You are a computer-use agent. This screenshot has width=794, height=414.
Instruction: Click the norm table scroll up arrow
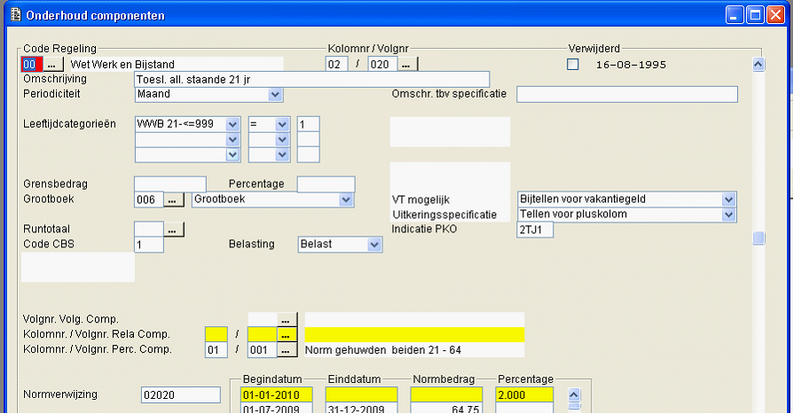point(574,394)
